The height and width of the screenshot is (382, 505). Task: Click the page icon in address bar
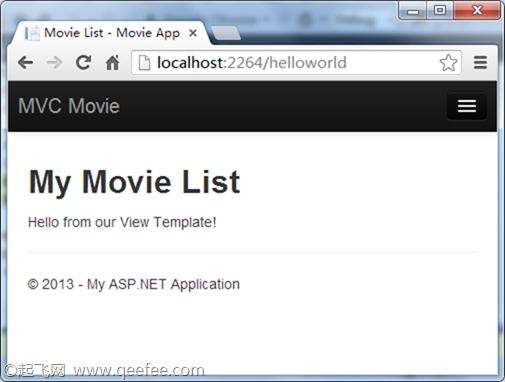click(144, 63)
